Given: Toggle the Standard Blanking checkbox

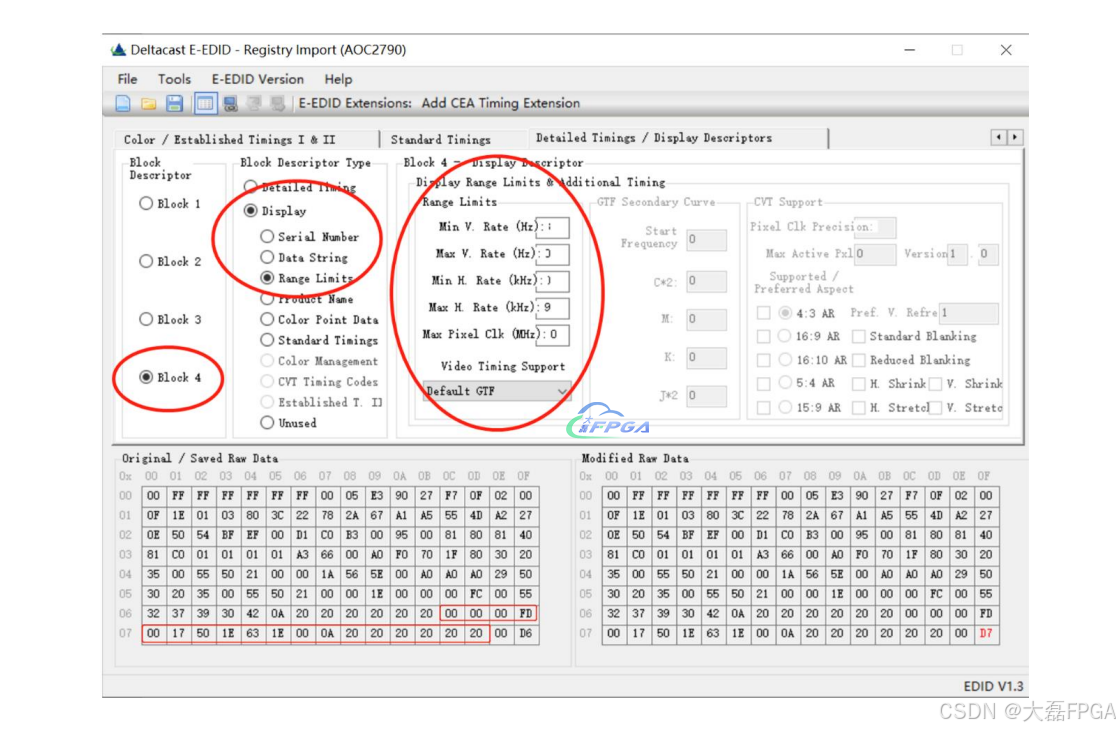Looking at the screenshot, I should (x=859, y=336).
